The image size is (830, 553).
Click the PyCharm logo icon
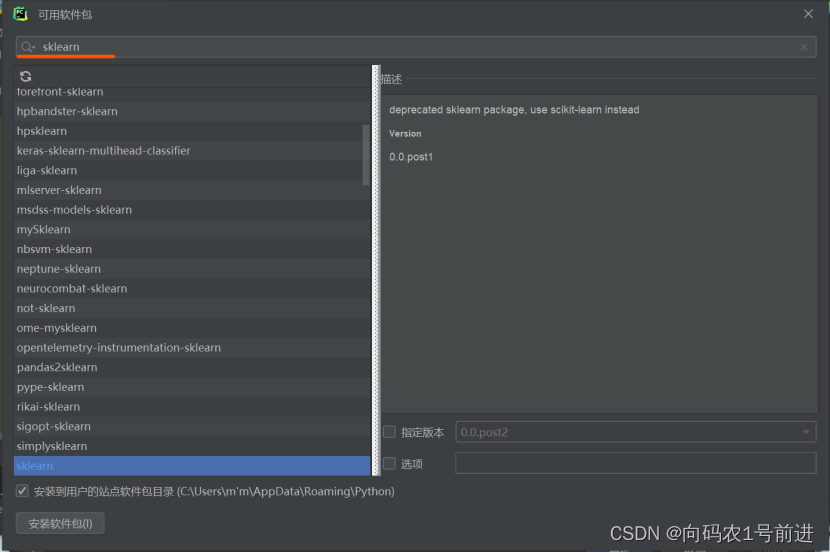[x=21, y=14]
